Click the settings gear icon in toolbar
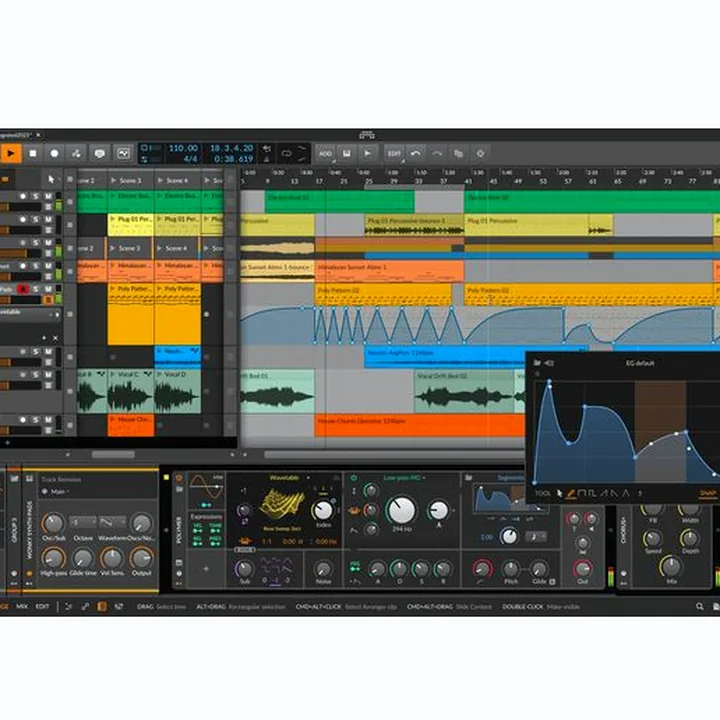720x720 pixels. pos(480,154)
